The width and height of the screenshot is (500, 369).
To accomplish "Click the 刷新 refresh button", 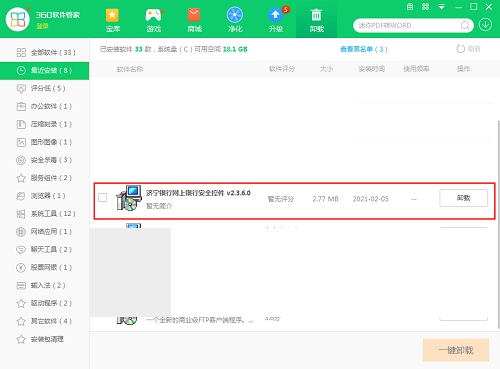I will [x=468, y=49].
